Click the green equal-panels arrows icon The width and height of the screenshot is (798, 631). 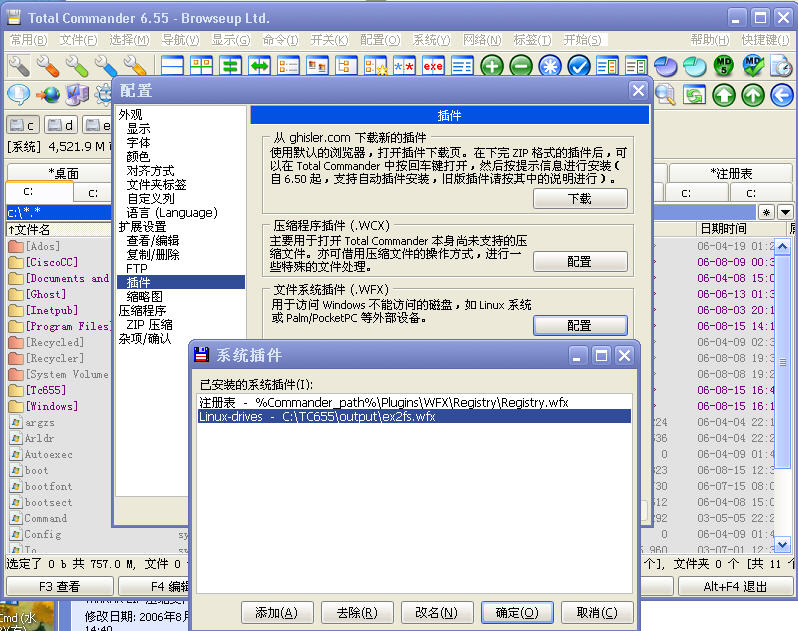(231, 66)
